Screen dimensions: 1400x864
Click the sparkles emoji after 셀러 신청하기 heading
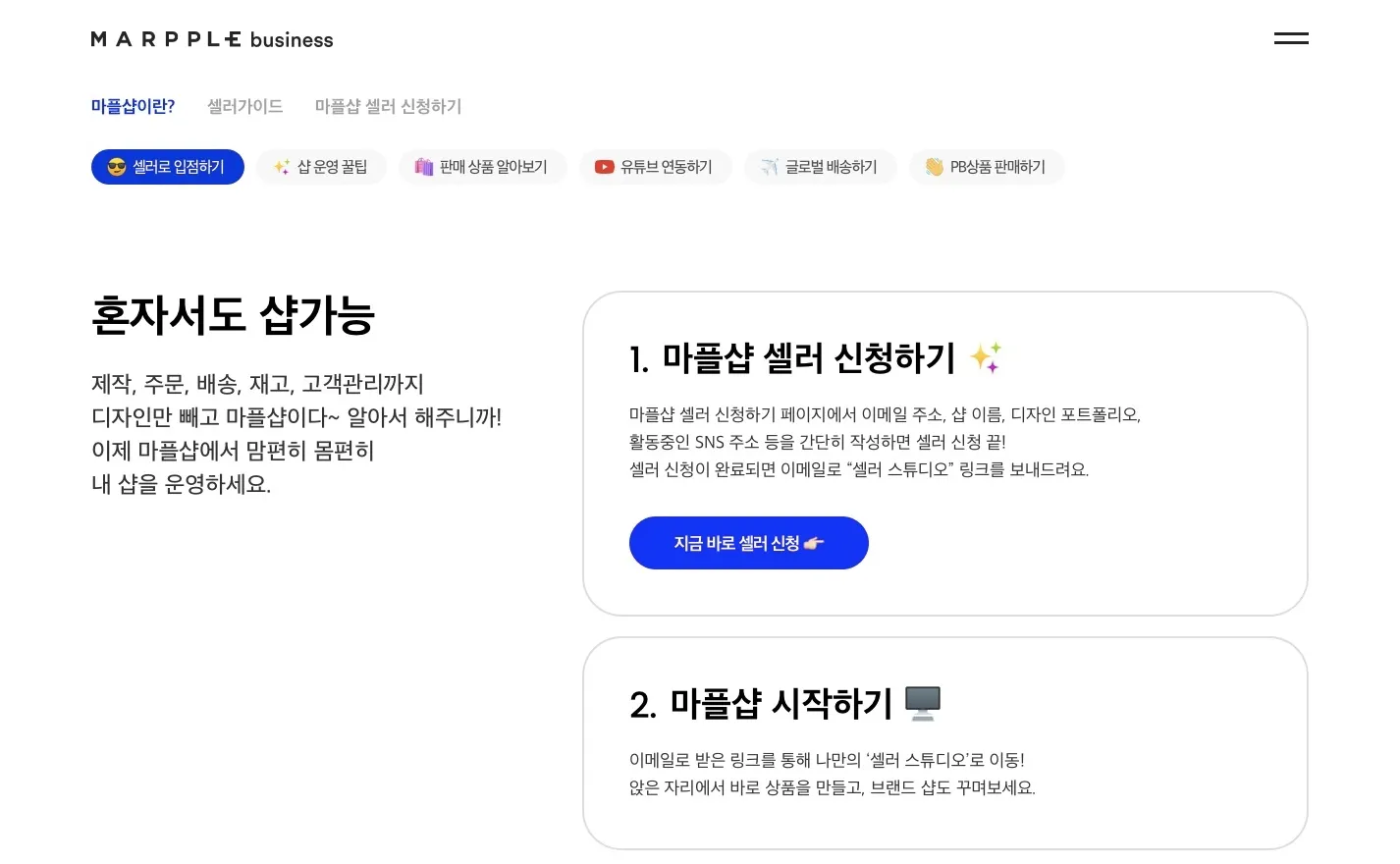[985, 357]
